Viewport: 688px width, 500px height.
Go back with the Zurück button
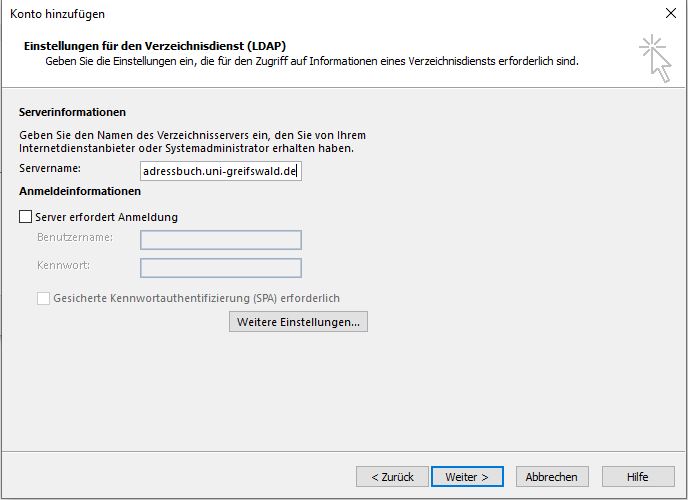point(393,477)
